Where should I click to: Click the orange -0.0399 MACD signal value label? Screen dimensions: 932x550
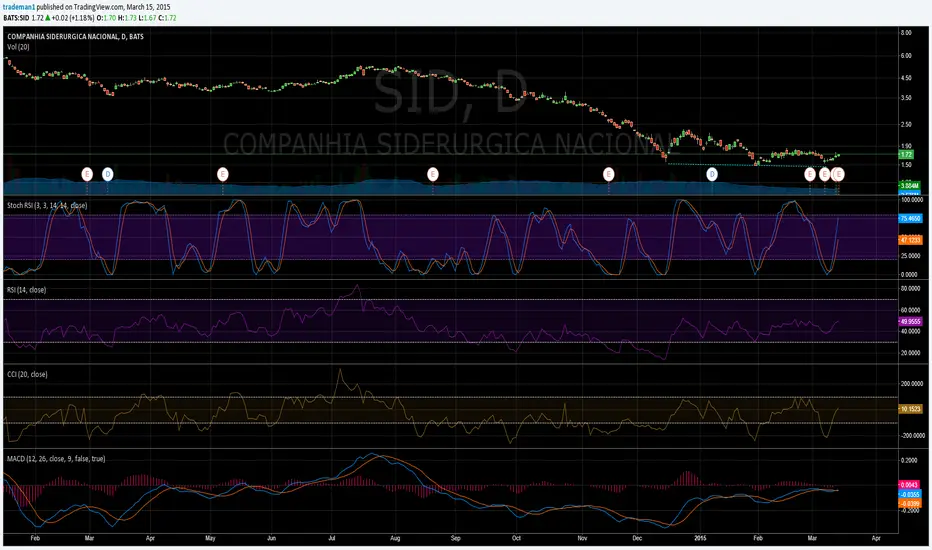(x=910, y=504)
